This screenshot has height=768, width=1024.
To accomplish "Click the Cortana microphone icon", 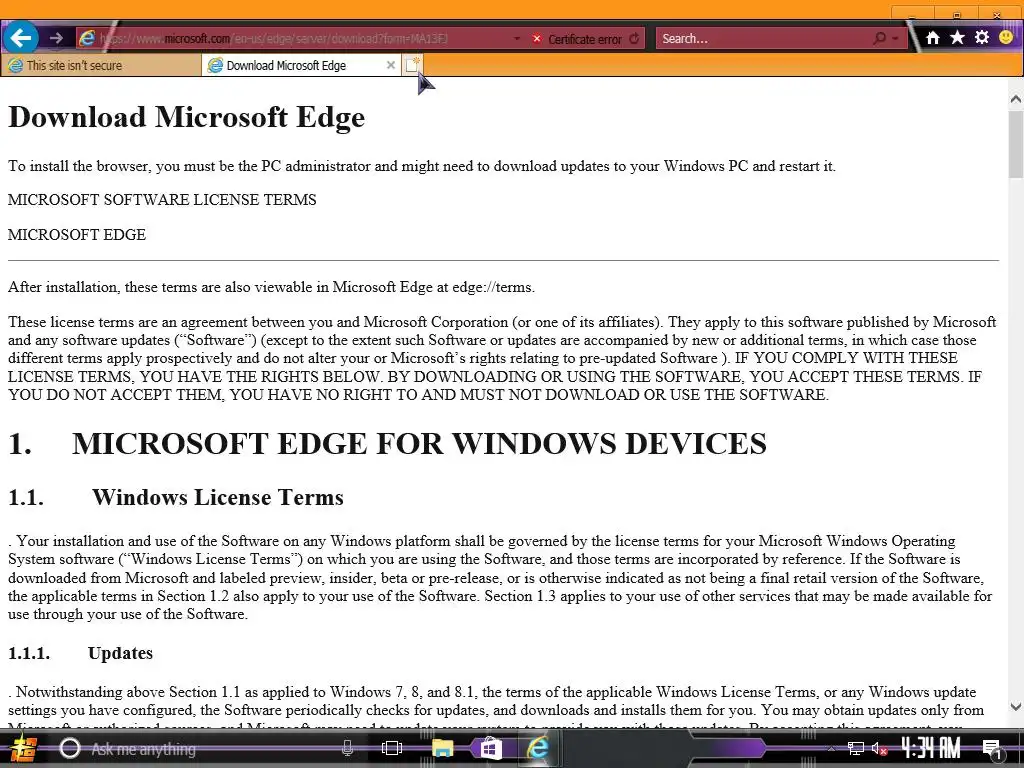I will [347, 748].
